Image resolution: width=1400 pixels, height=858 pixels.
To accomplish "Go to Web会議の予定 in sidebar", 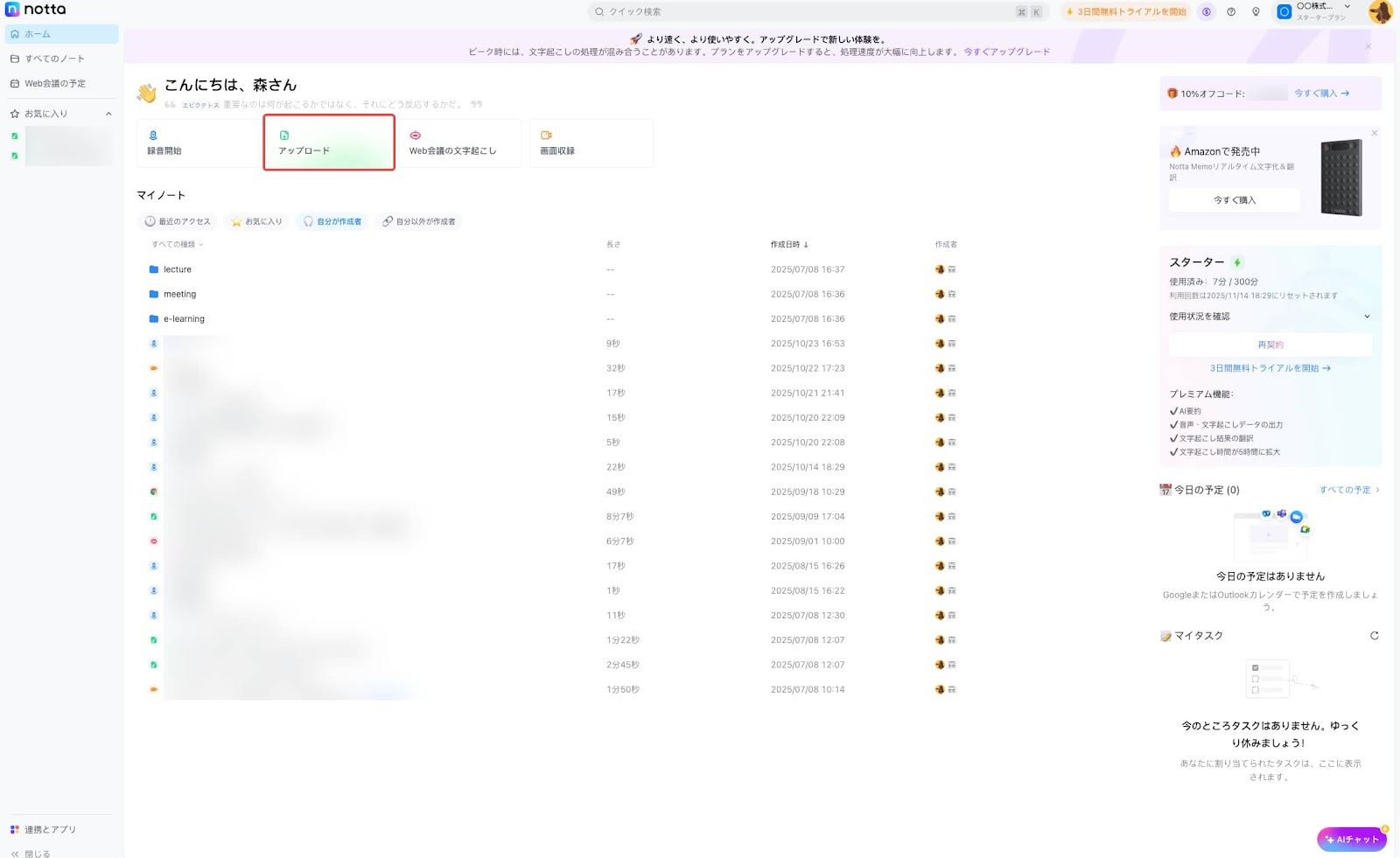I will (54, 84).
